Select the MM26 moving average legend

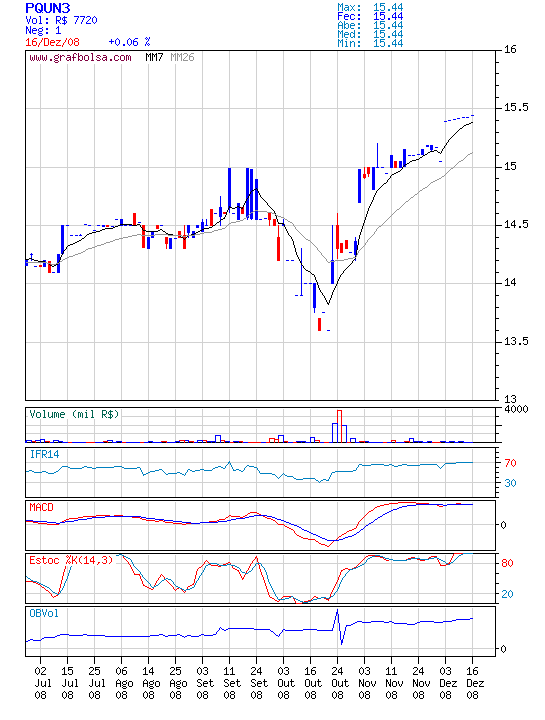point(182,57)
